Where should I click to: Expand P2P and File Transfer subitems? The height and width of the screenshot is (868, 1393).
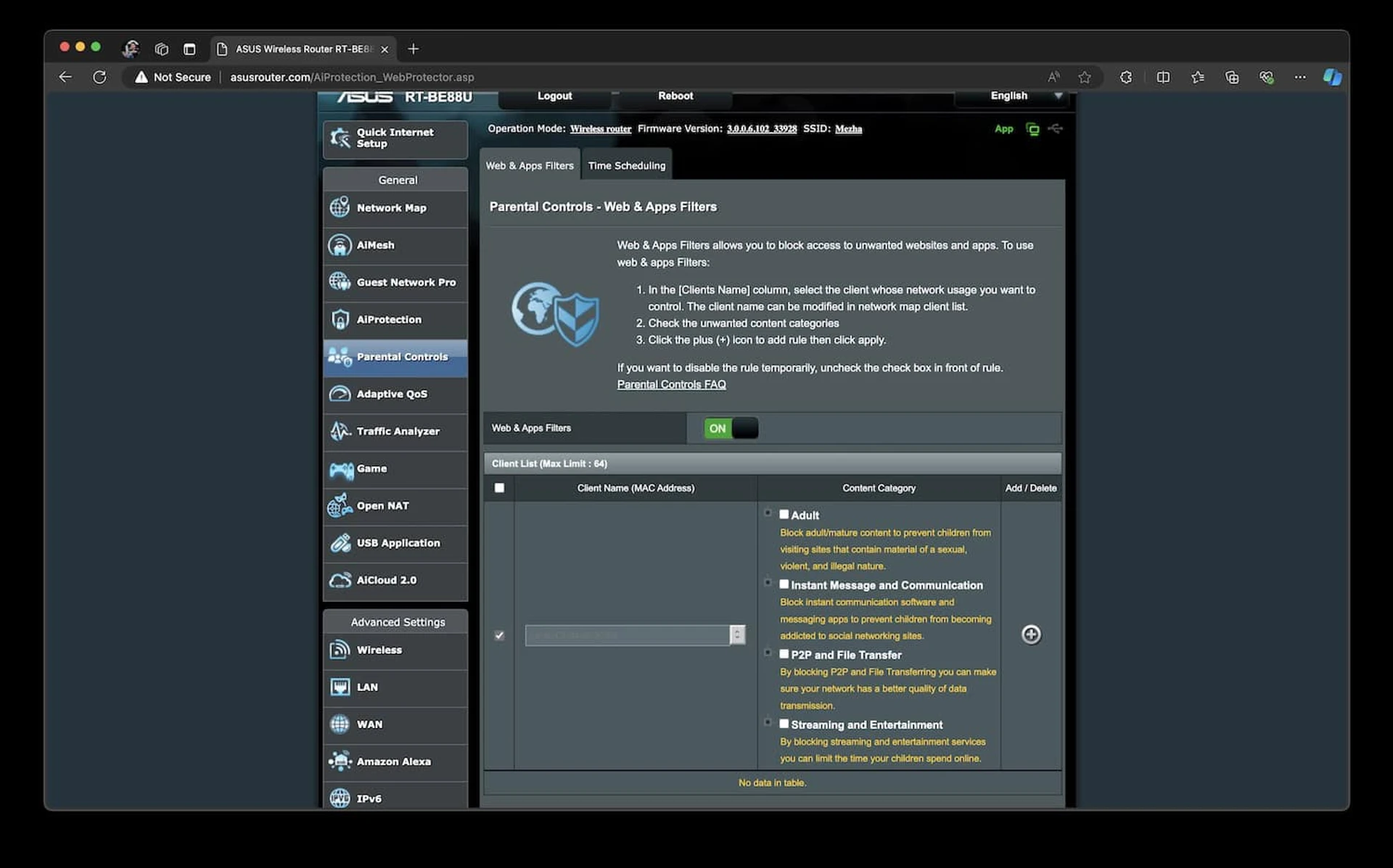[x=768, y=652]
